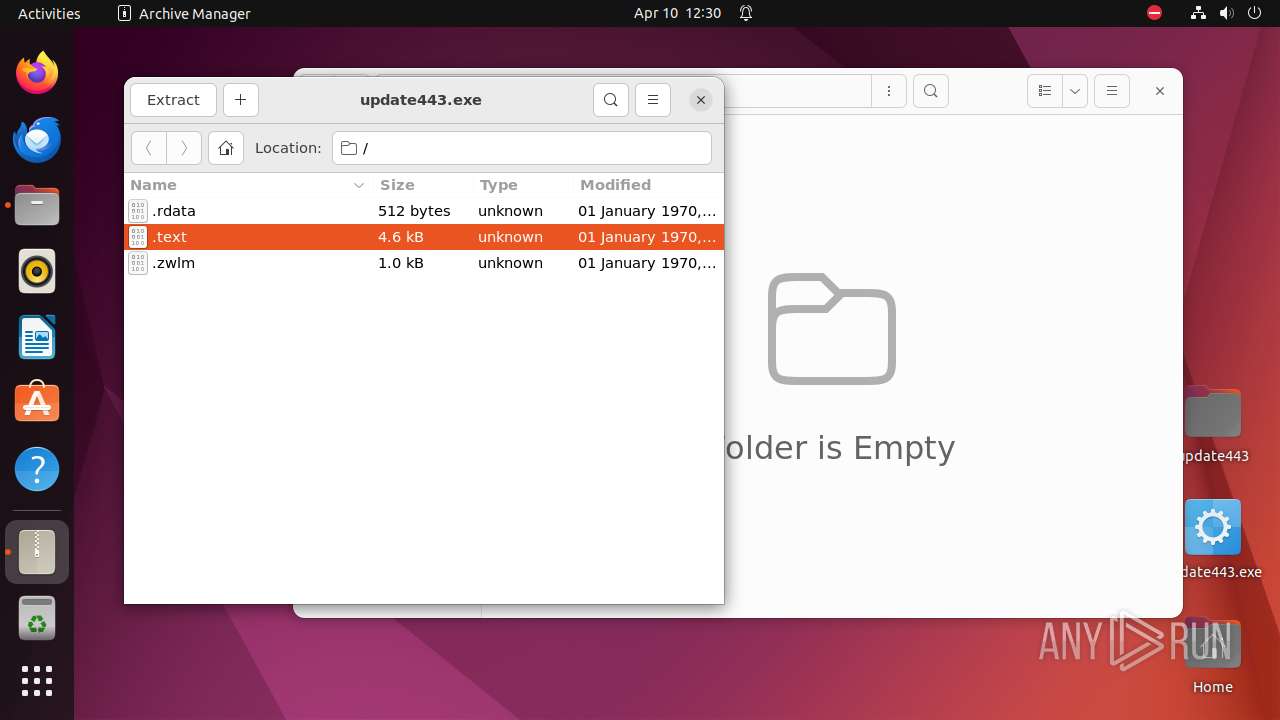Search in the Files window

click(x=931, y=91)
